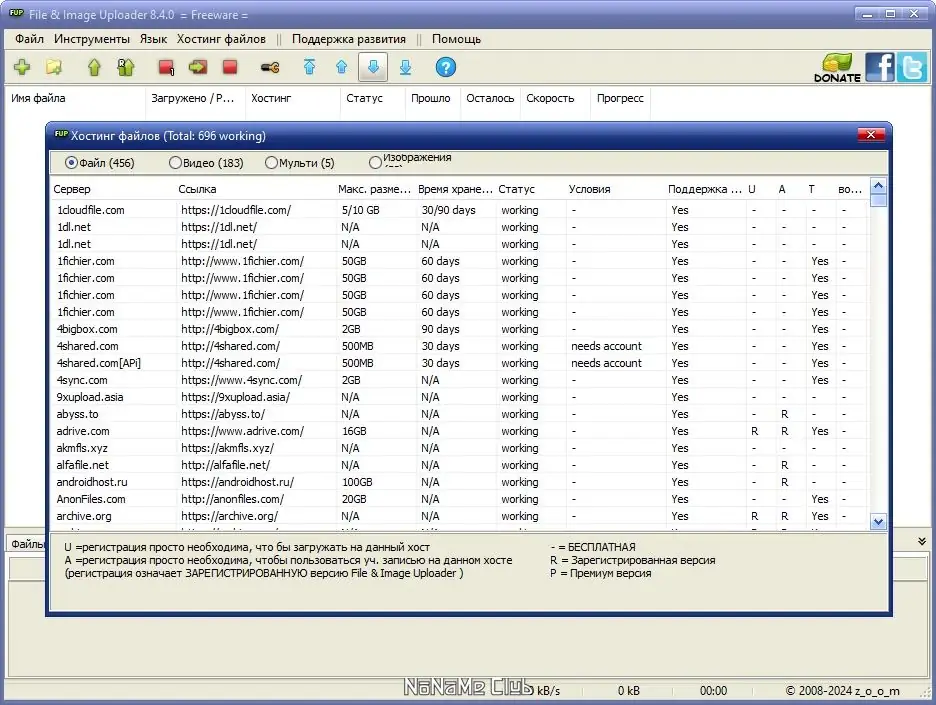Open the Язык menu
This screenshot has width=936, height=705.
(x=153, y=39)
